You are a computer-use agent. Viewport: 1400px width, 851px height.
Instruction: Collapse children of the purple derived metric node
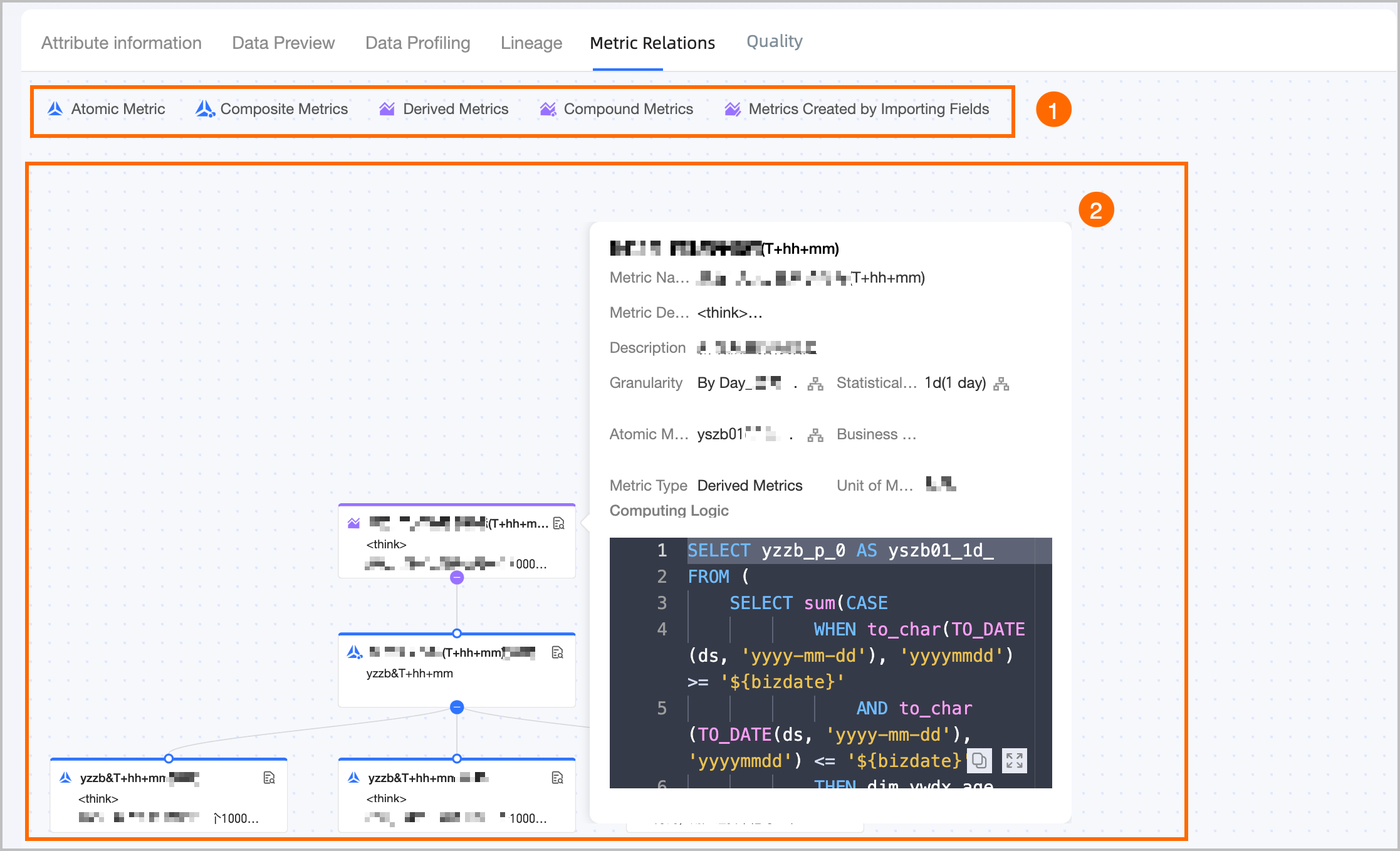pyautogui.click(x=457, y=578)
